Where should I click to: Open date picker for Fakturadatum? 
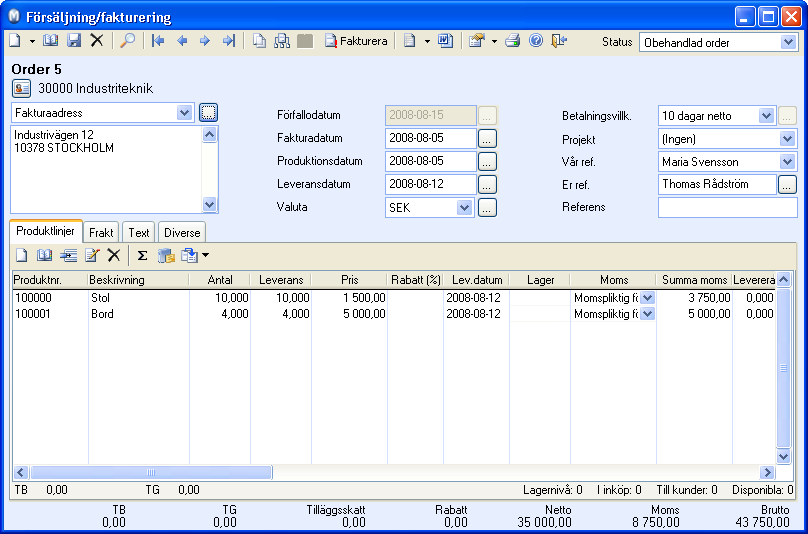point(487,138)
